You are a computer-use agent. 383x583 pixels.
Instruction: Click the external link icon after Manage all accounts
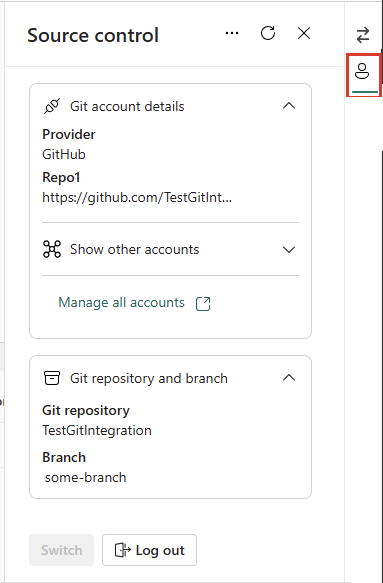point(203,303)
